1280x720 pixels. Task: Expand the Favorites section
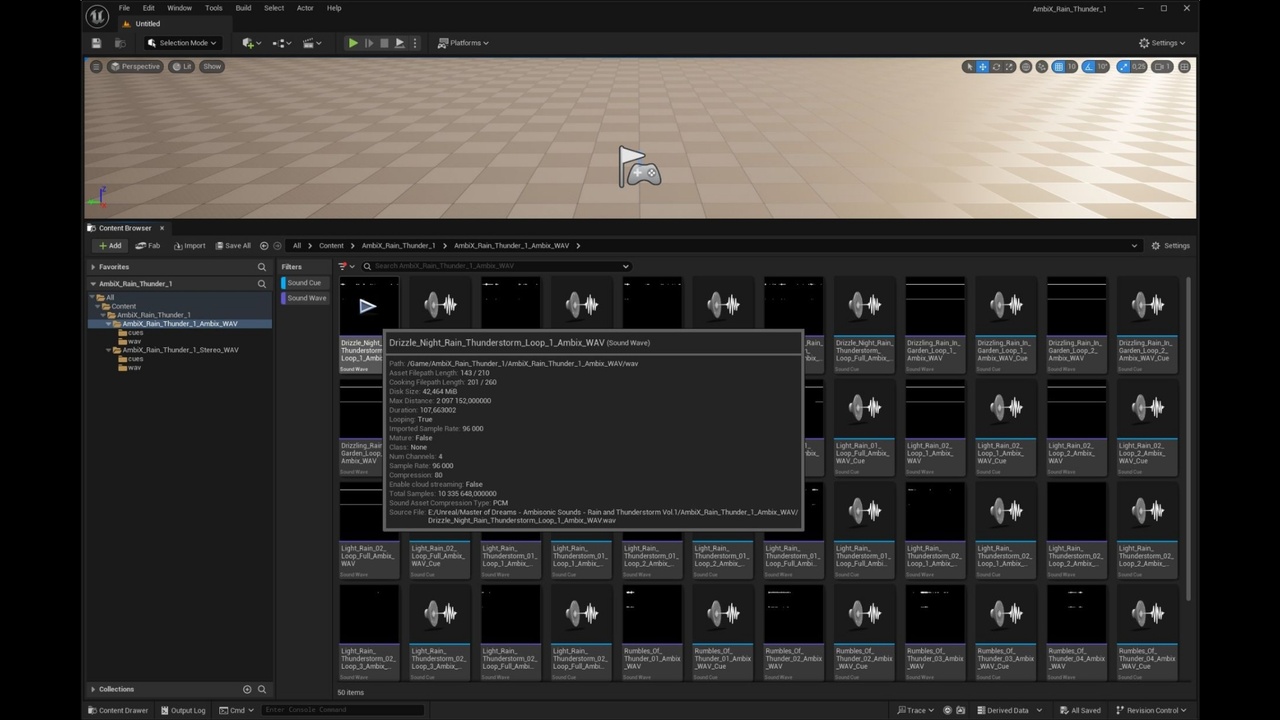tap(95, 267)
